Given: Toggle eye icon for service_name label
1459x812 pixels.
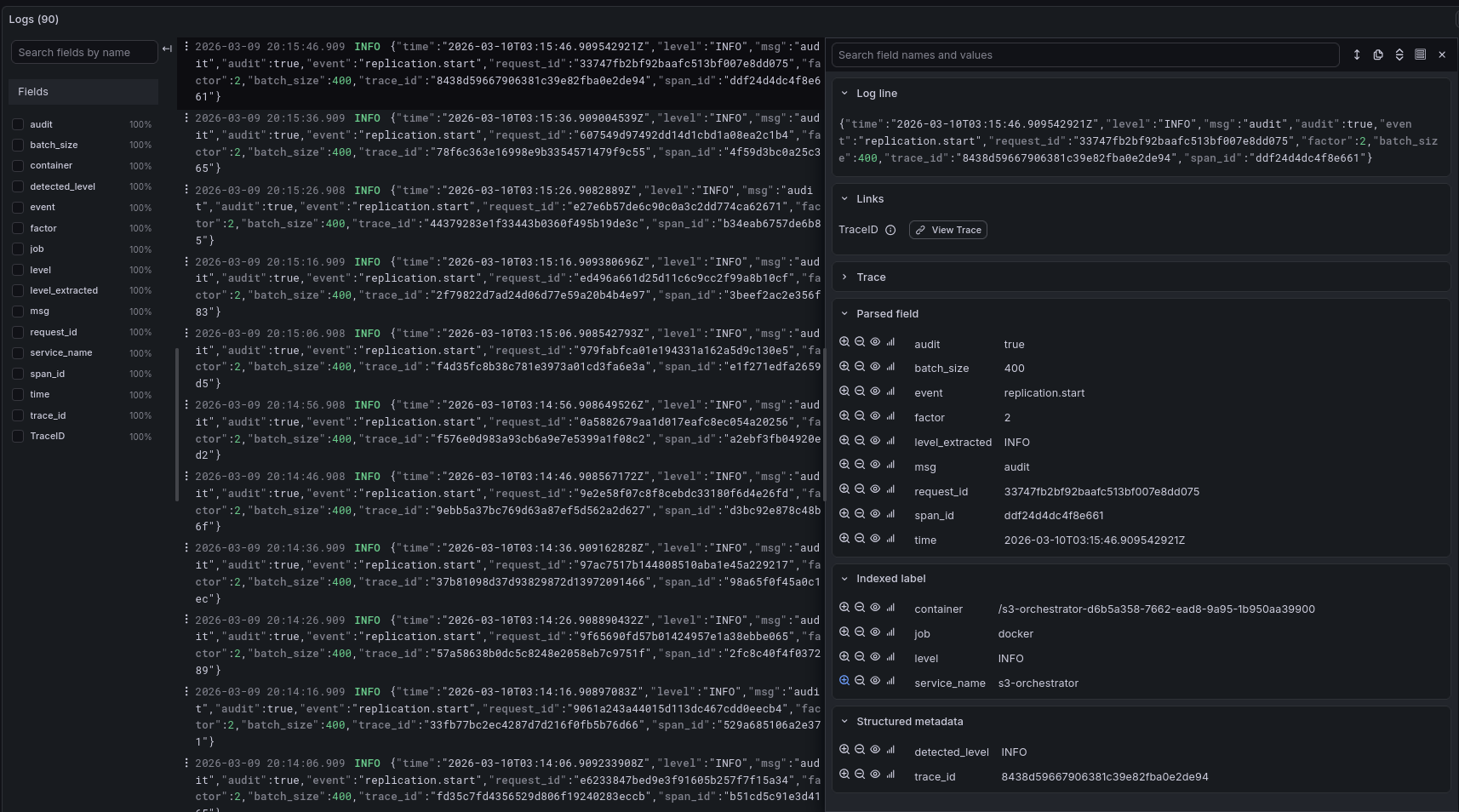Looking at the screenshot, I should 875,680.
